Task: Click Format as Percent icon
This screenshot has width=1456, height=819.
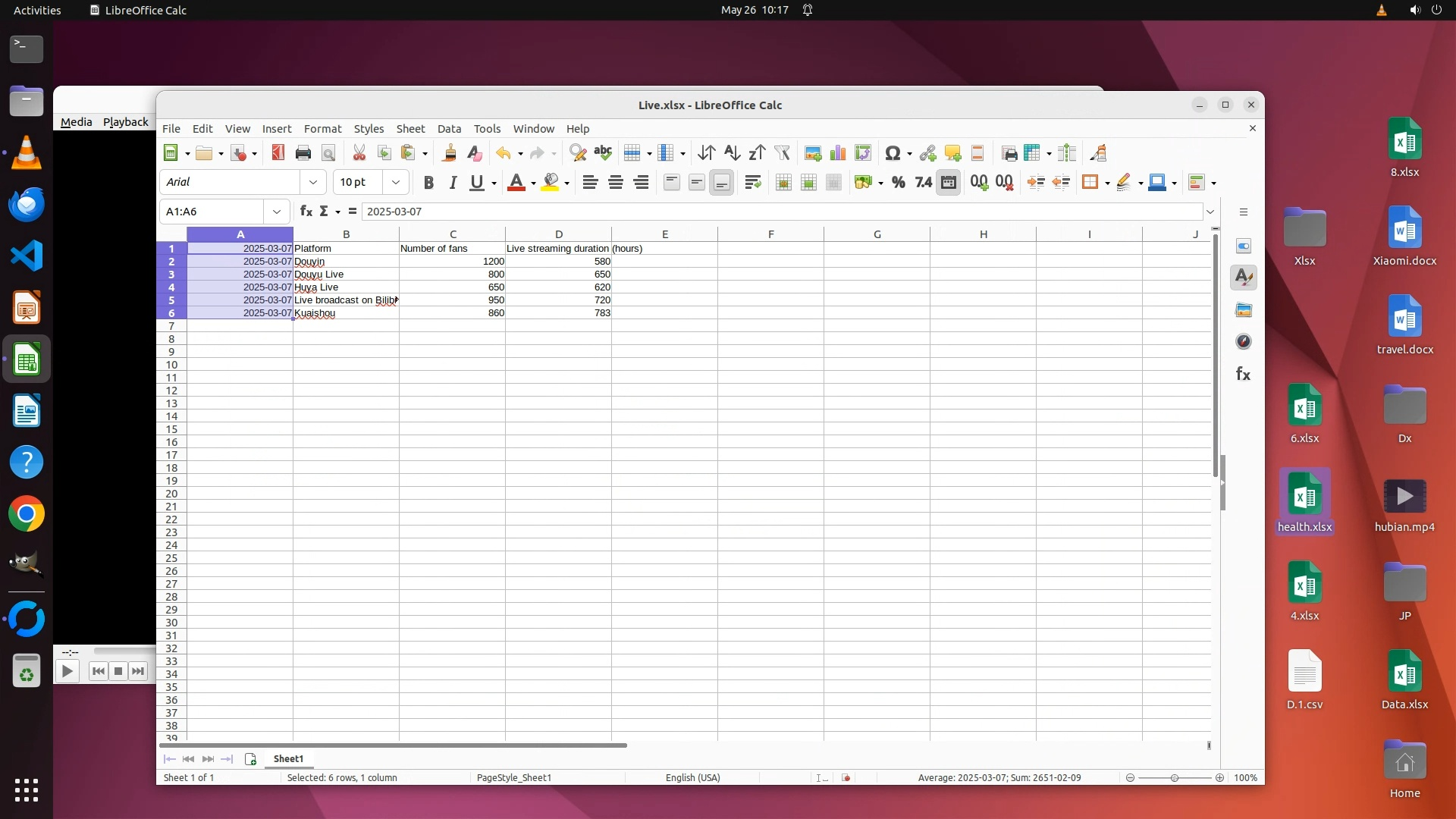Action: click(899, 182)
